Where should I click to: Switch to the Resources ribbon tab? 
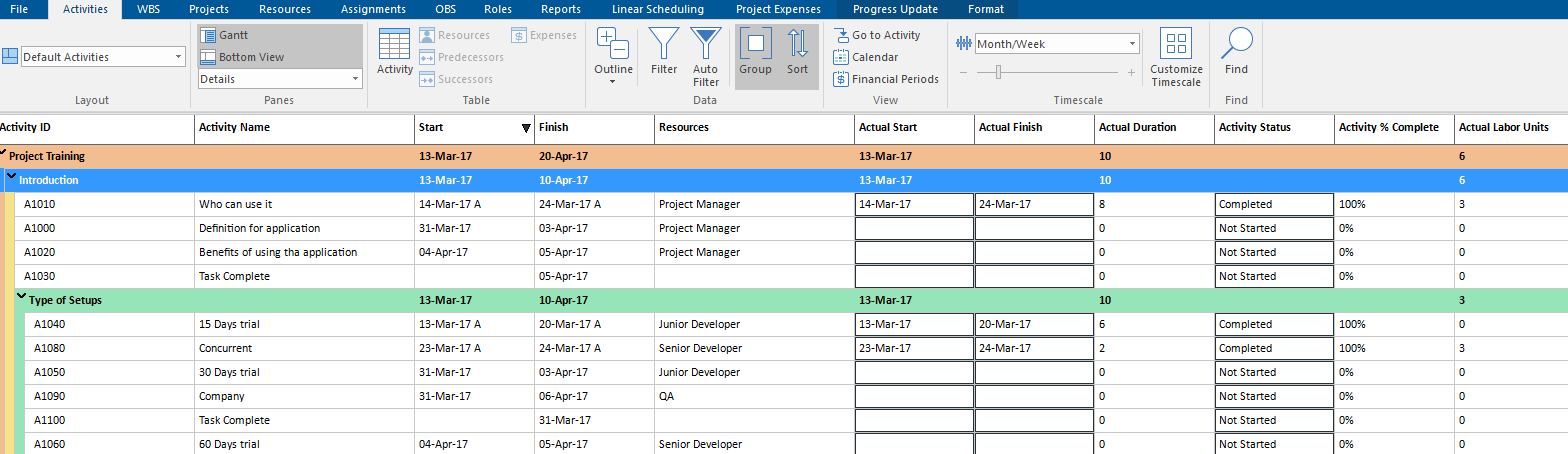click(x=284, y=9)
